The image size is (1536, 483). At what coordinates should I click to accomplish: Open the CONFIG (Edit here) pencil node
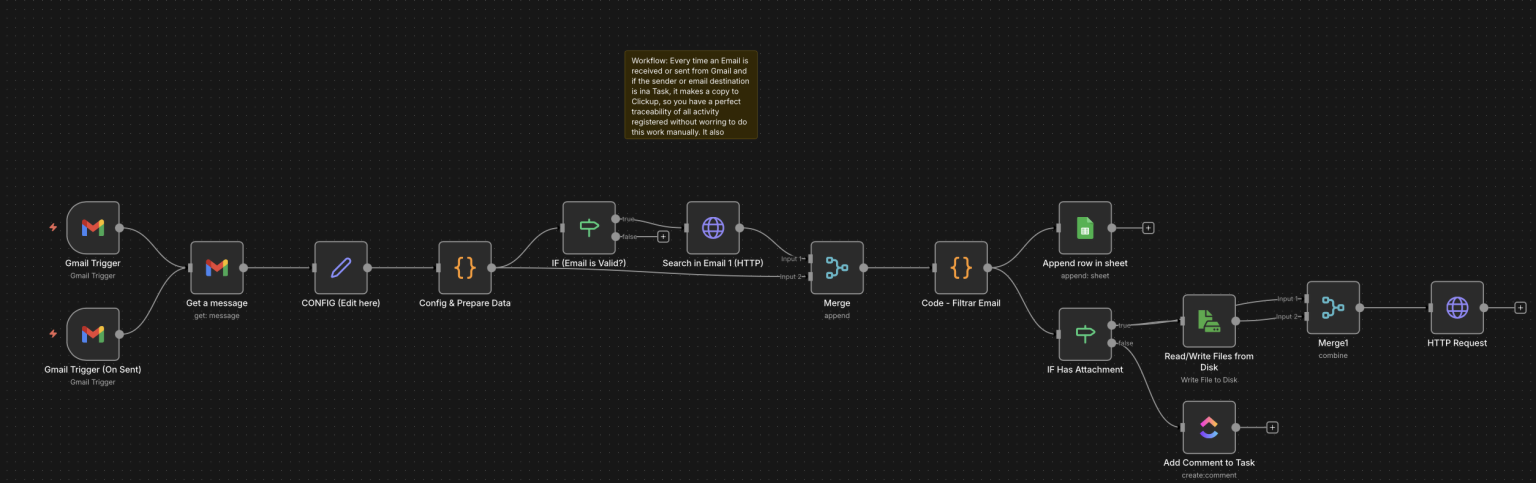click(x=341, y=267)
